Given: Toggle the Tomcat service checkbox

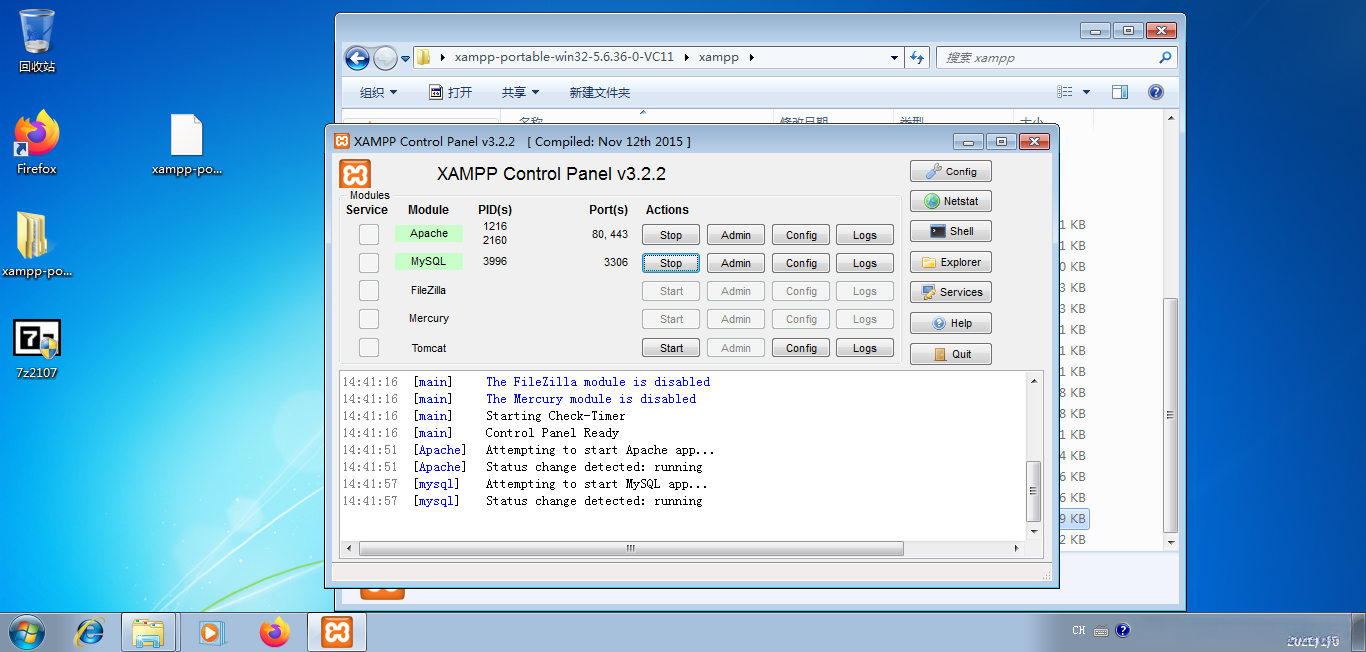Looking at the screenshot, I should (x=369, y=347).
